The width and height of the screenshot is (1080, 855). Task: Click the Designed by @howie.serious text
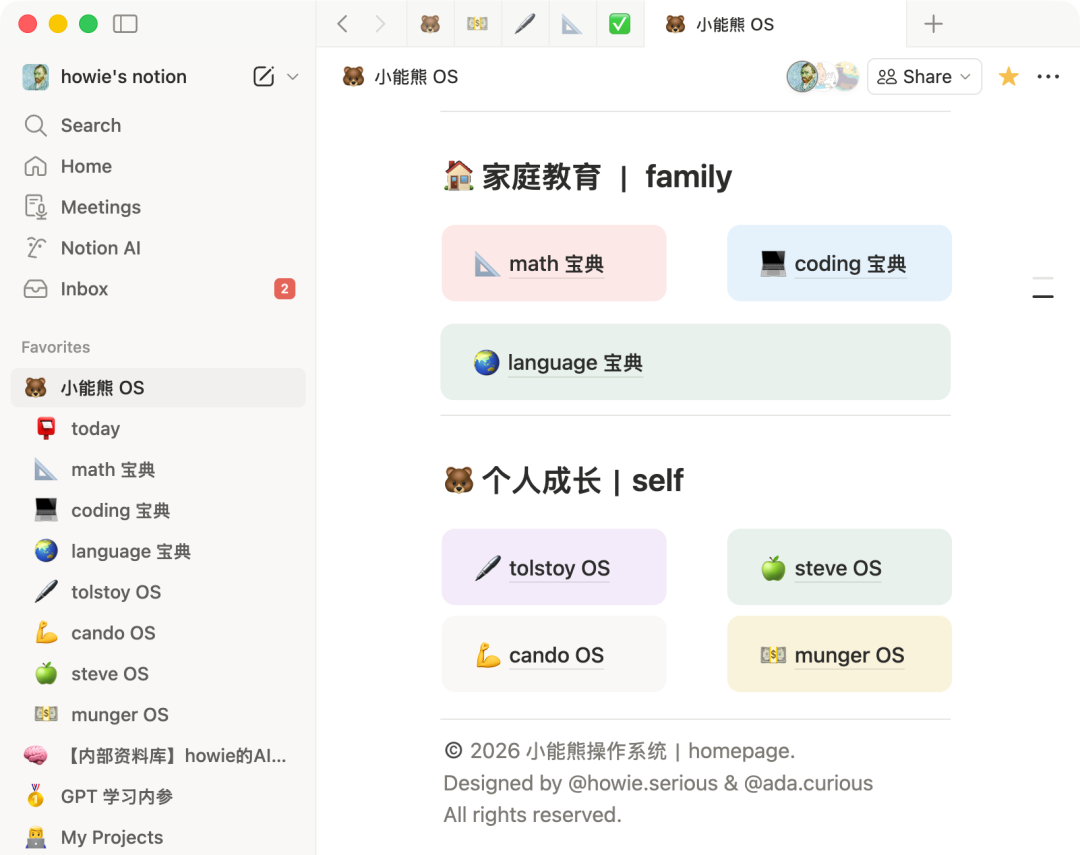(658, 783)
